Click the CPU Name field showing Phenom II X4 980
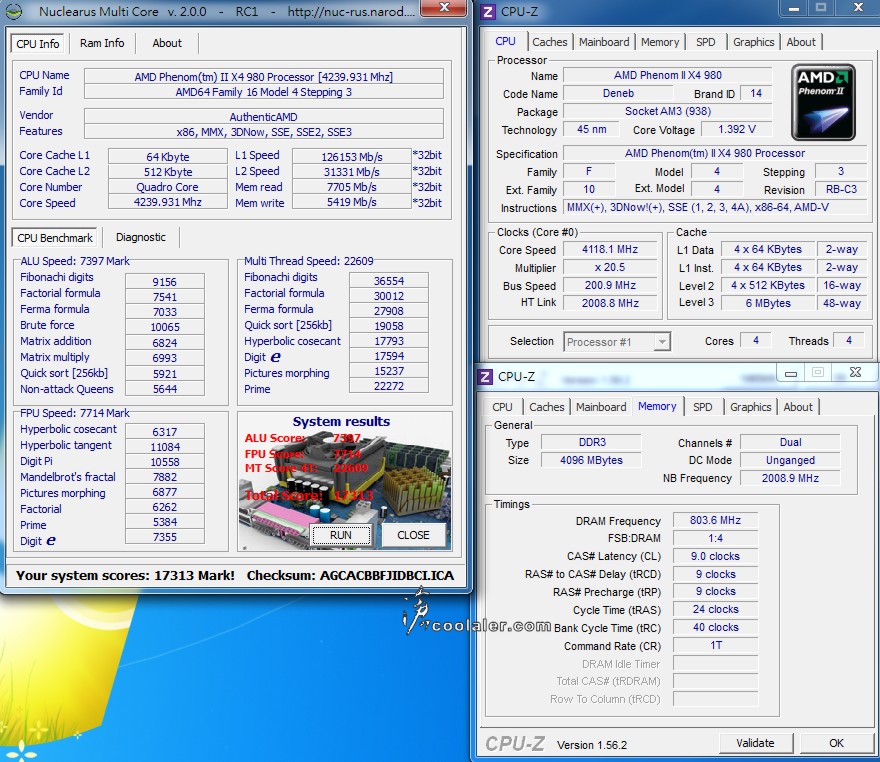Viewport: 880px width, 762px height. click(x=264, y=76)
